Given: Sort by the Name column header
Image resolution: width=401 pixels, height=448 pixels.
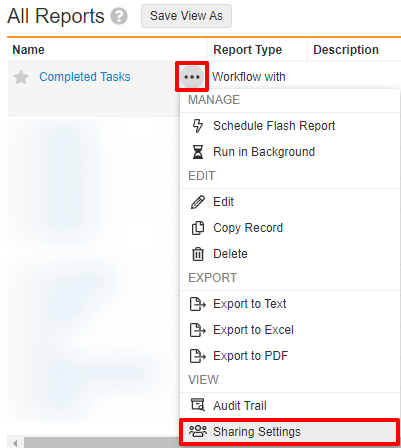Looking at the screenshot, I should coord(28,50).
